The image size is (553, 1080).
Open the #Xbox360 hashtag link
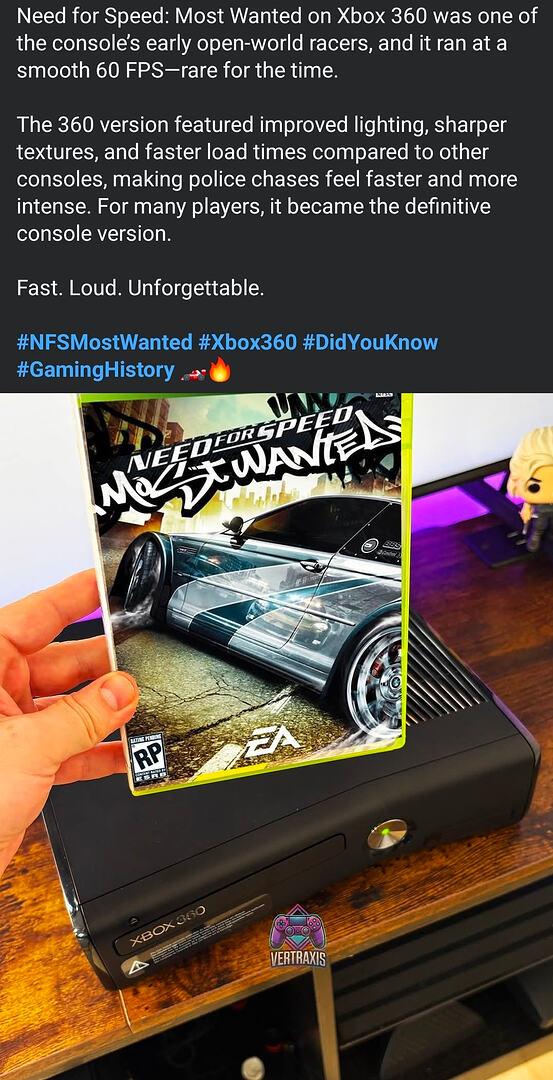(247, 342)
